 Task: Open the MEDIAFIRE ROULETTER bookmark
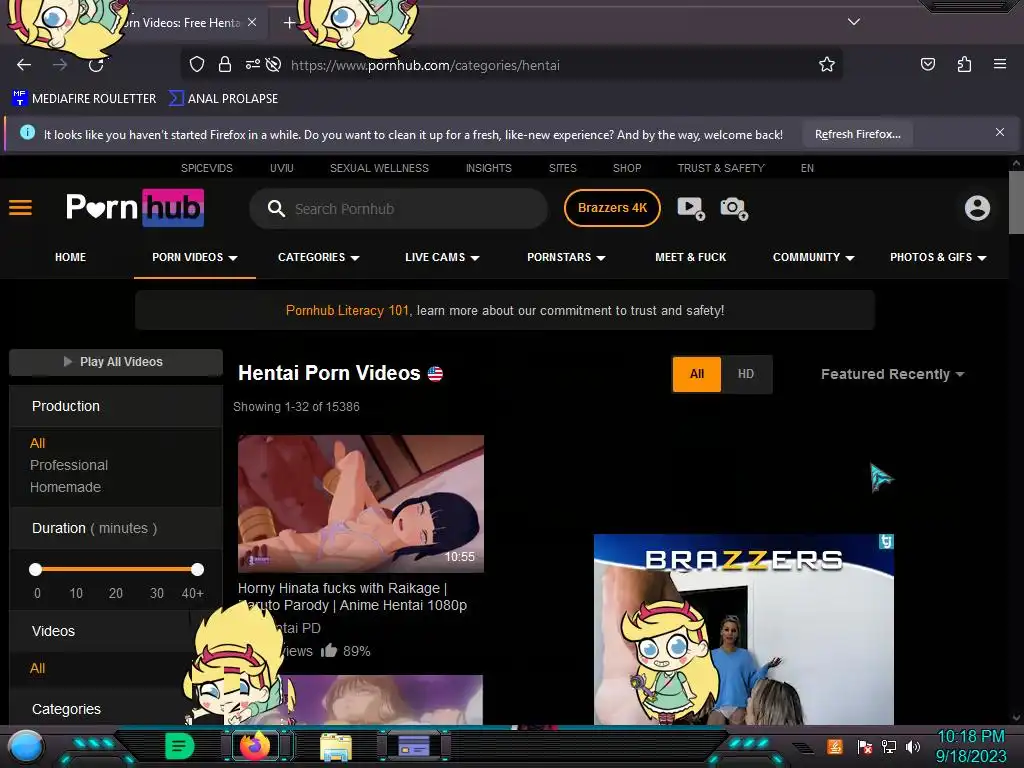click(84, 99)
